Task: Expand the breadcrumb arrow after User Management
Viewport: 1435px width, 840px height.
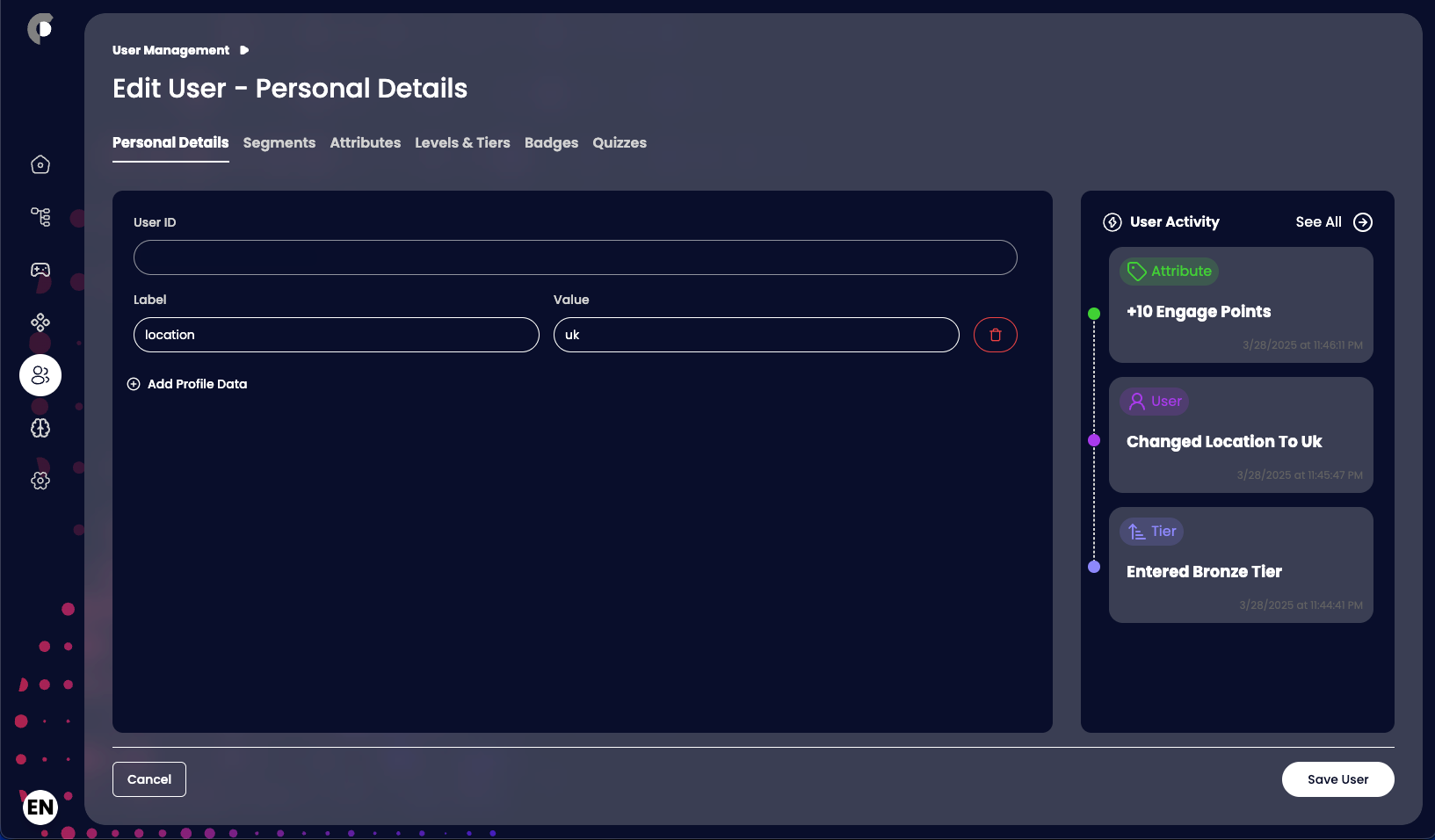Action: pos(244,50)
